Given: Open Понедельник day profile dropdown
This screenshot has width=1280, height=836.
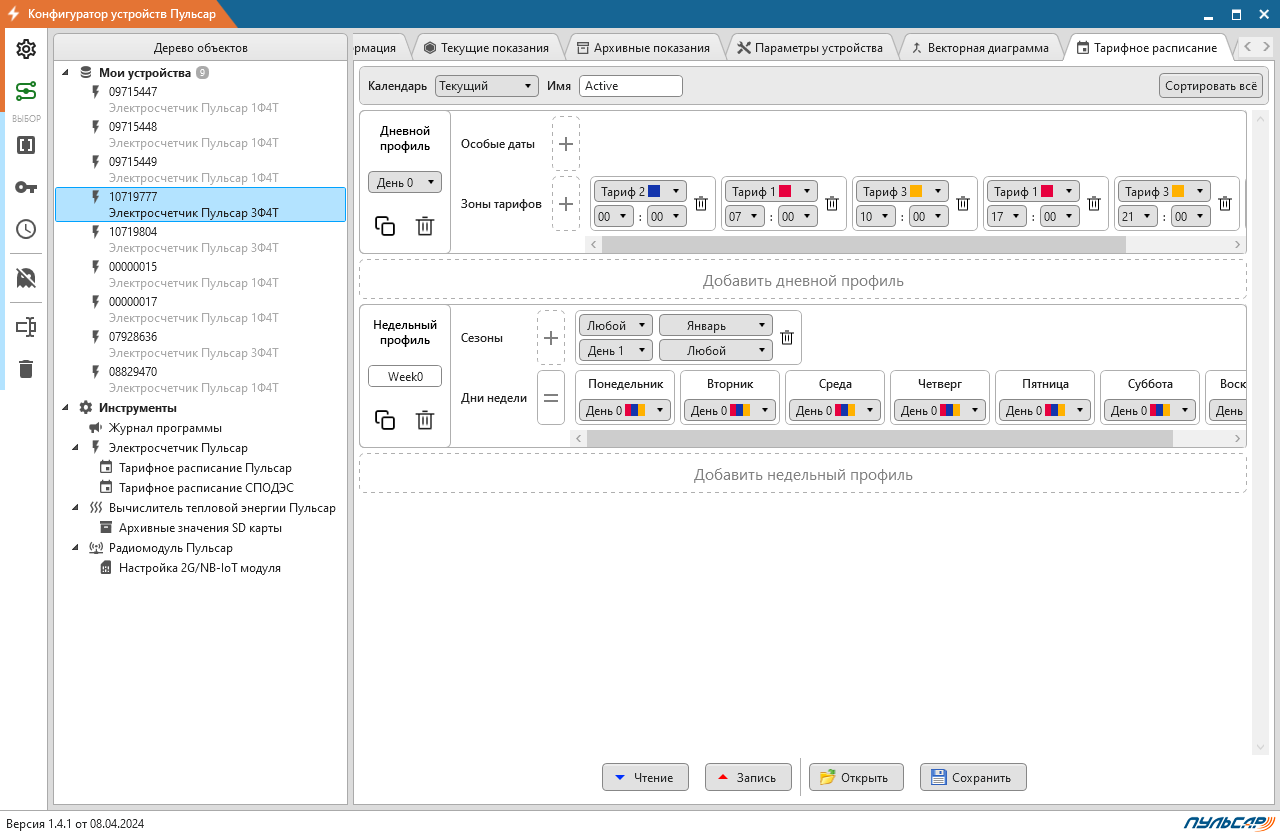Looking at the screenshot, I should click(x=625, y=410).
